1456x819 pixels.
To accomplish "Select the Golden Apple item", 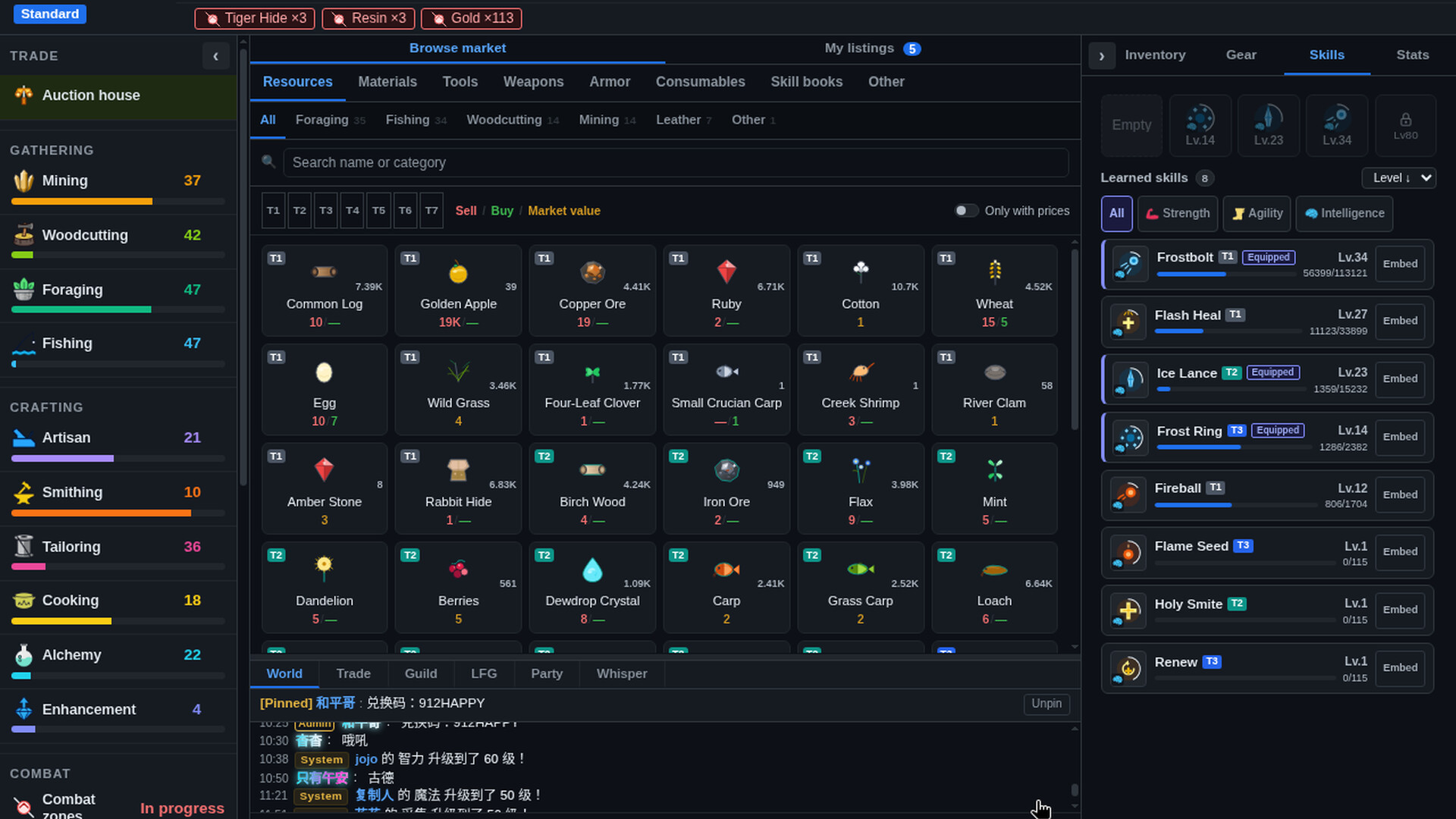I will click(458, 290).
